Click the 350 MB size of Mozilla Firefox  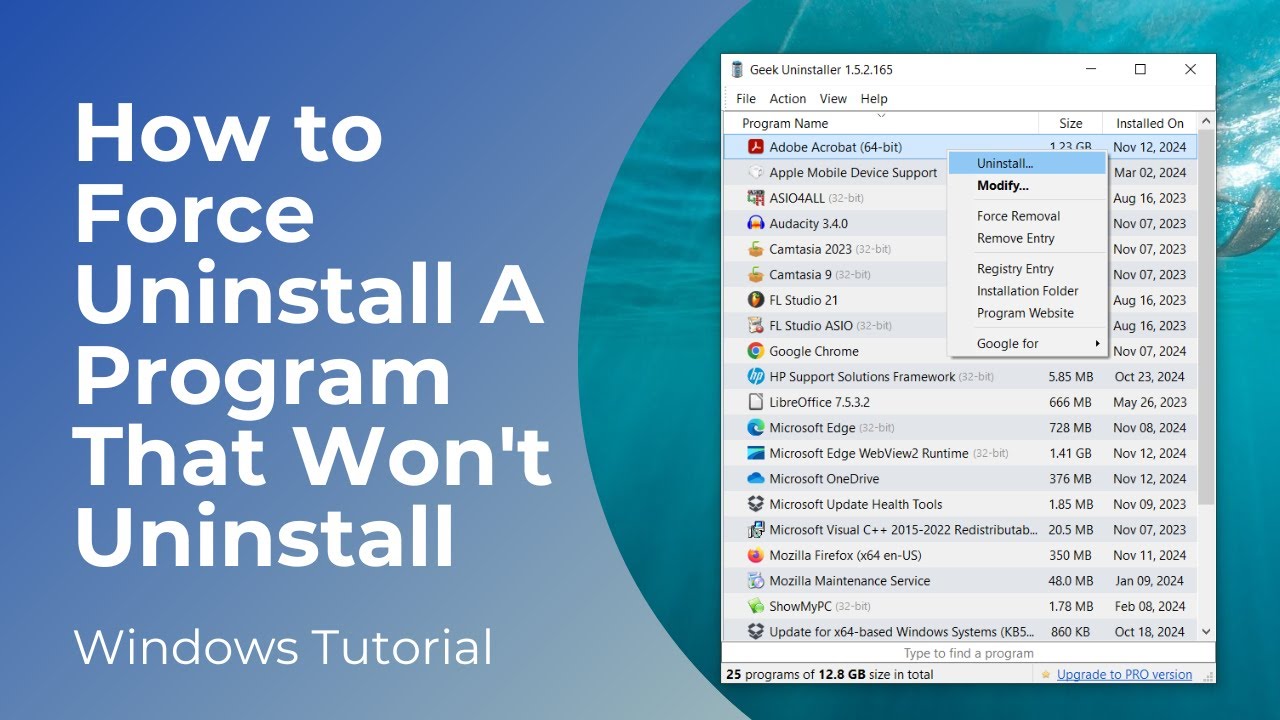pos(1070,555)
